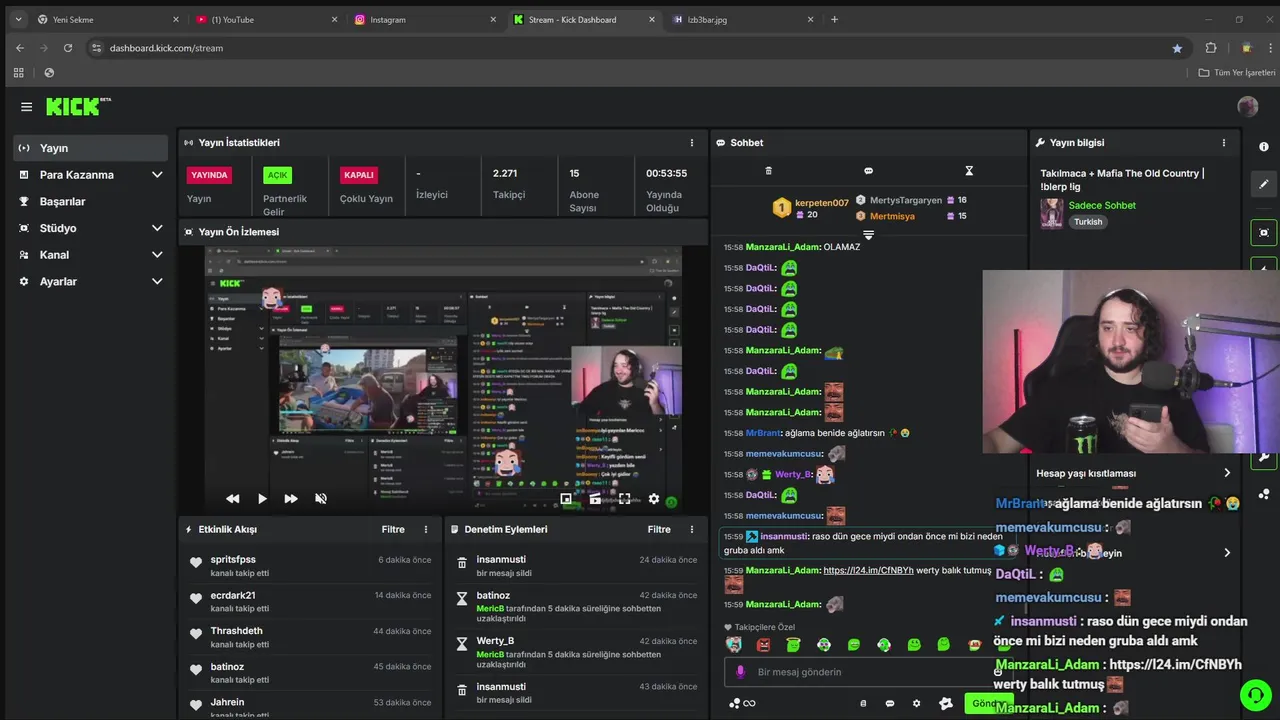This screenshot has height=720, width=1280.
Task: Open emoji picker in message box
Action: (998, 672)
